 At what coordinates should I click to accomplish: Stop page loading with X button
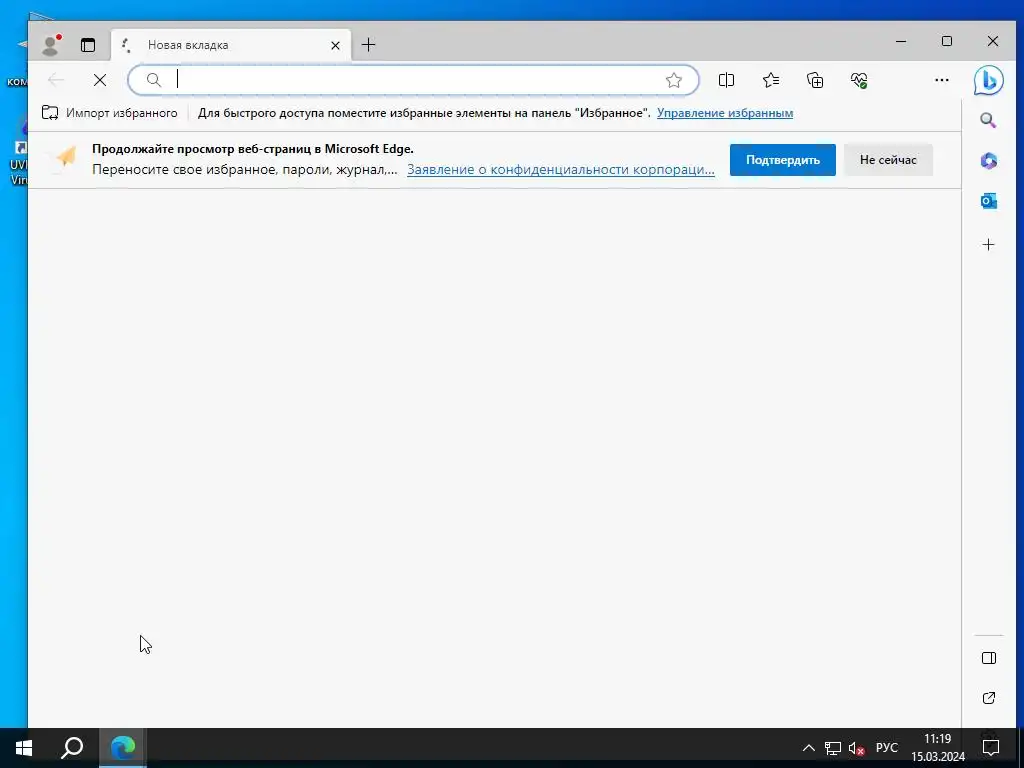coord(100,80)
